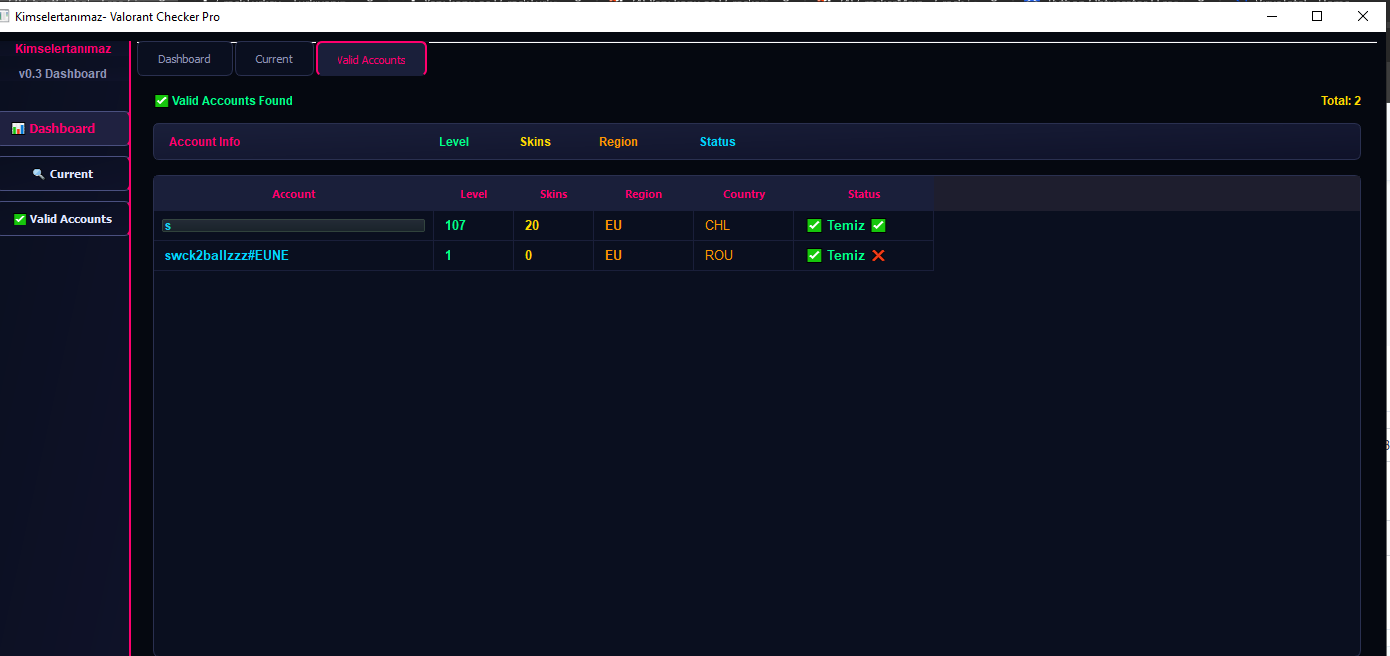Click the red X icon in ROU row
The width and height of the screenshot is (1390, 656).
(x=878, y=256)
